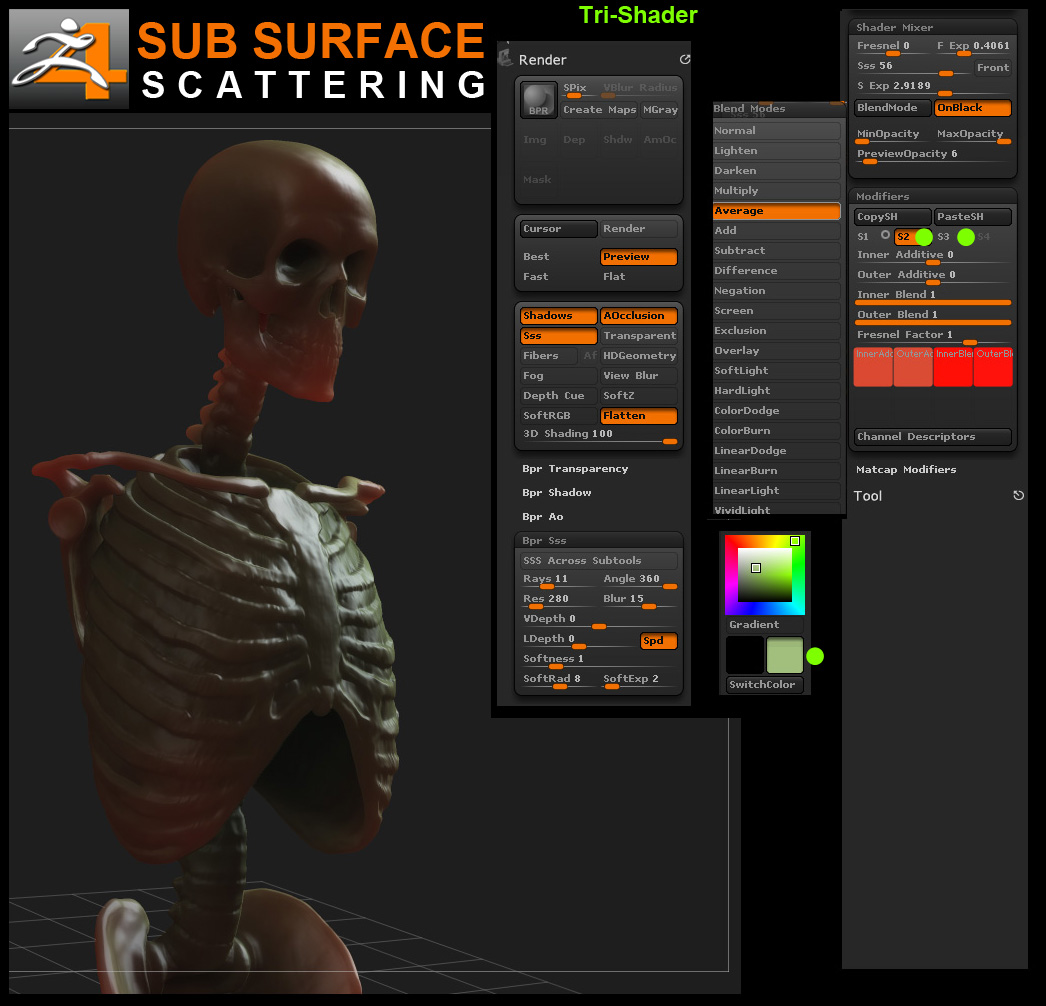This screenshot has height=1006, width=1046.
Task: Choose Overlay blend mode
Action: 776,351
